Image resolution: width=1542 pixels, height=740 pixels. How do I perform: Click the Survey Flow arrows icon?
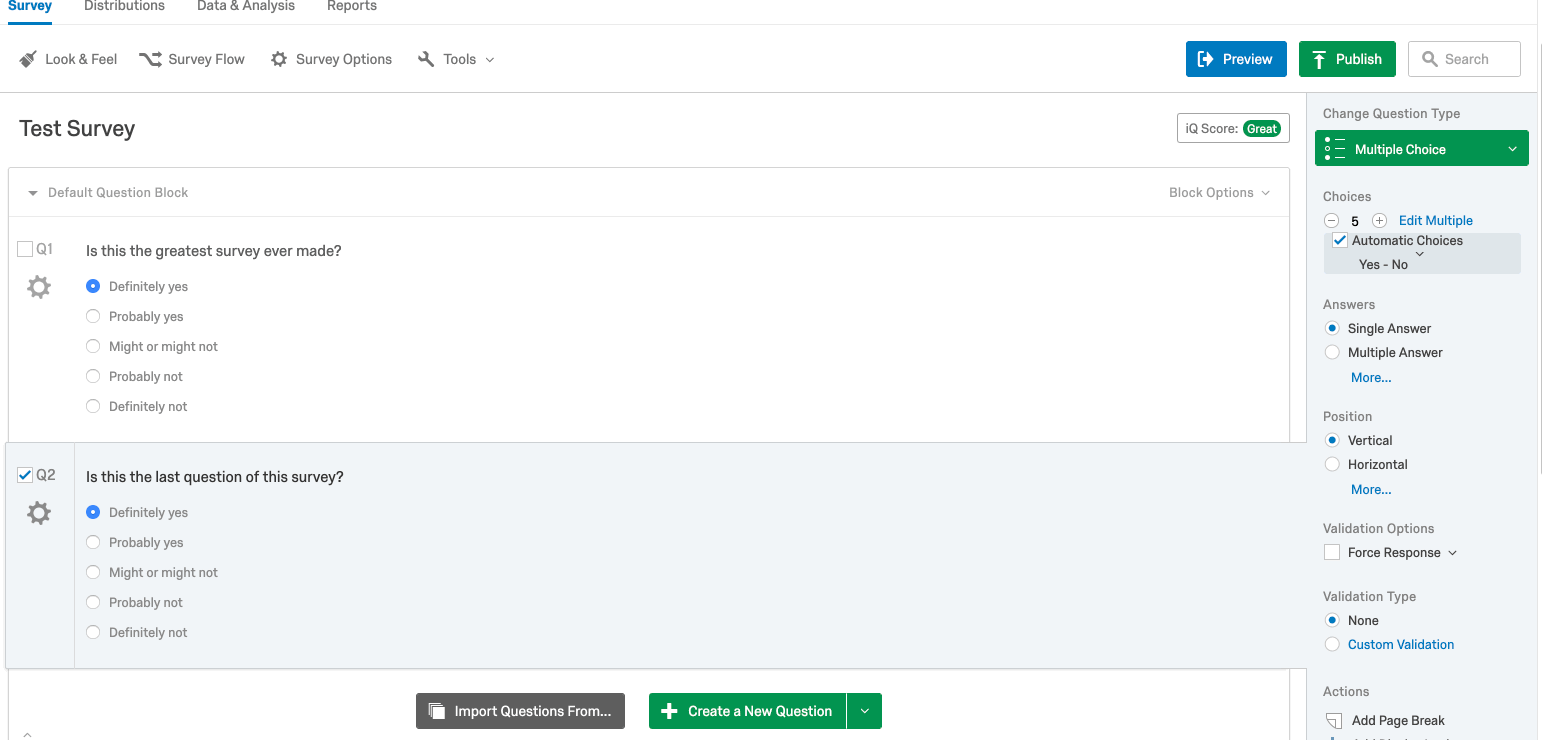pos(150,59)
